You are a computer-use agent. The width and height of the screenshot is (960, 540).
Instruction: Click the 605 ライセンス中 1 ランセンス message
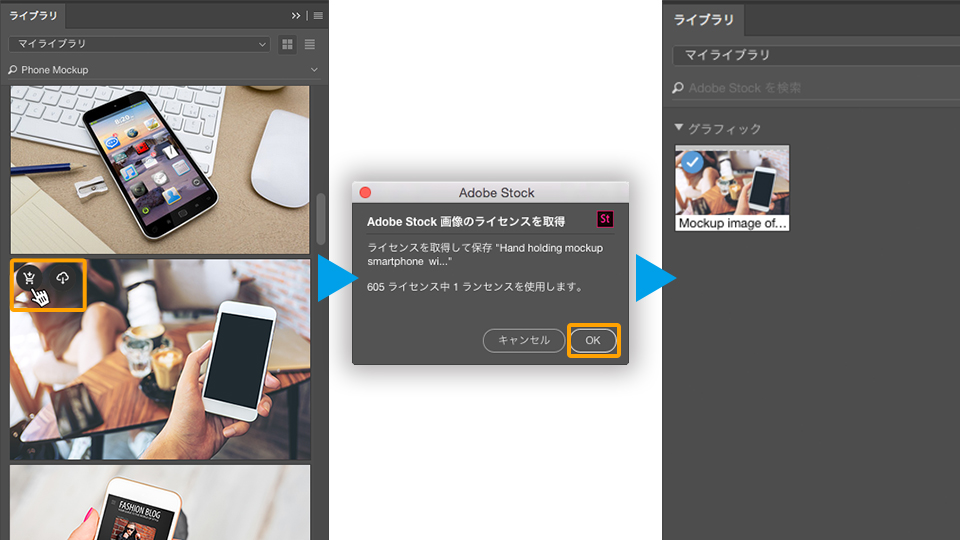(x=476, y=287)
